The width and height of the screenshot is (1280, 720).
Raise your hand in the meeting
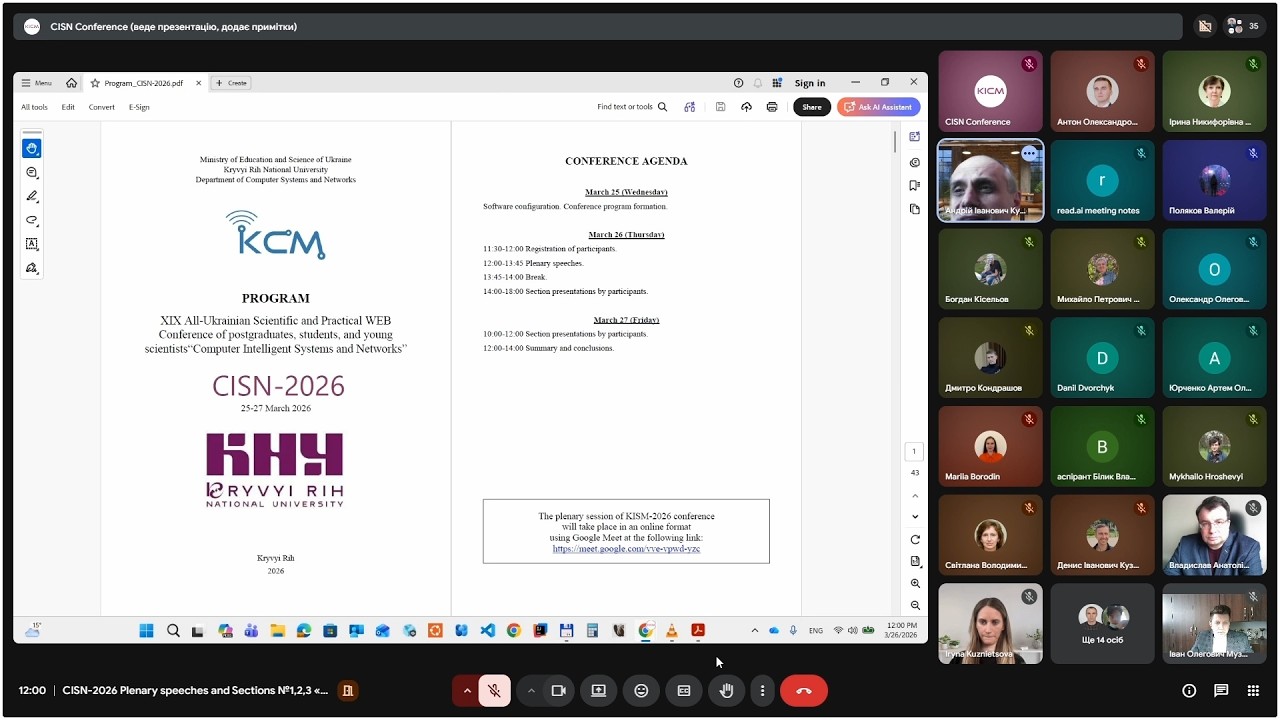pos(727,690)
